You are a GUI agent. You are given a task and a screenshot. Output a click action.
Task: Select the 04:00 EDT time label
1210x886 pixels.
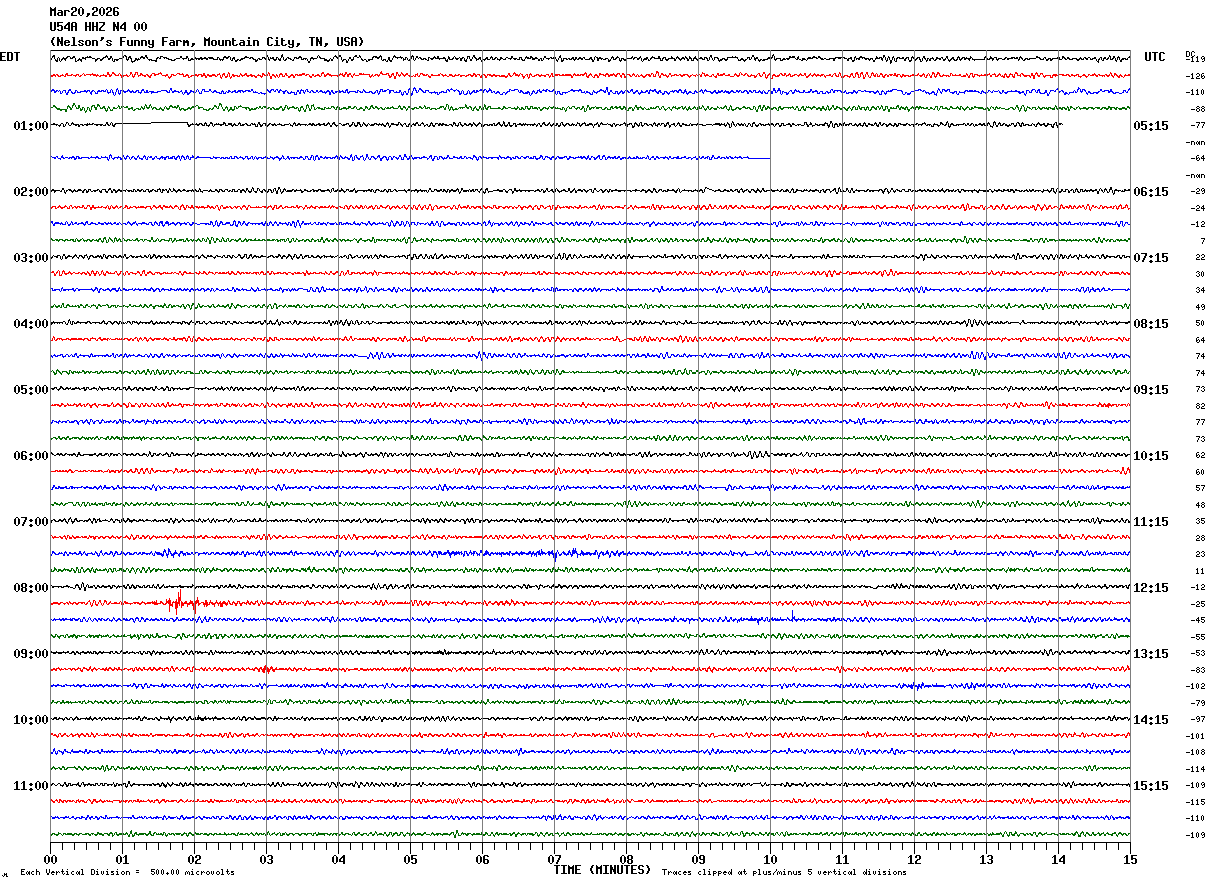pyautogui.click(x=31, y=324)
